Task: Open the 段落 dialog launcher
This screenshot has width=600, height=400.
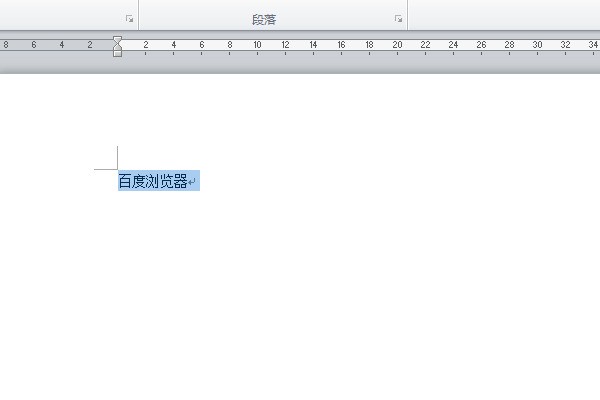Action: pos(398,18)
